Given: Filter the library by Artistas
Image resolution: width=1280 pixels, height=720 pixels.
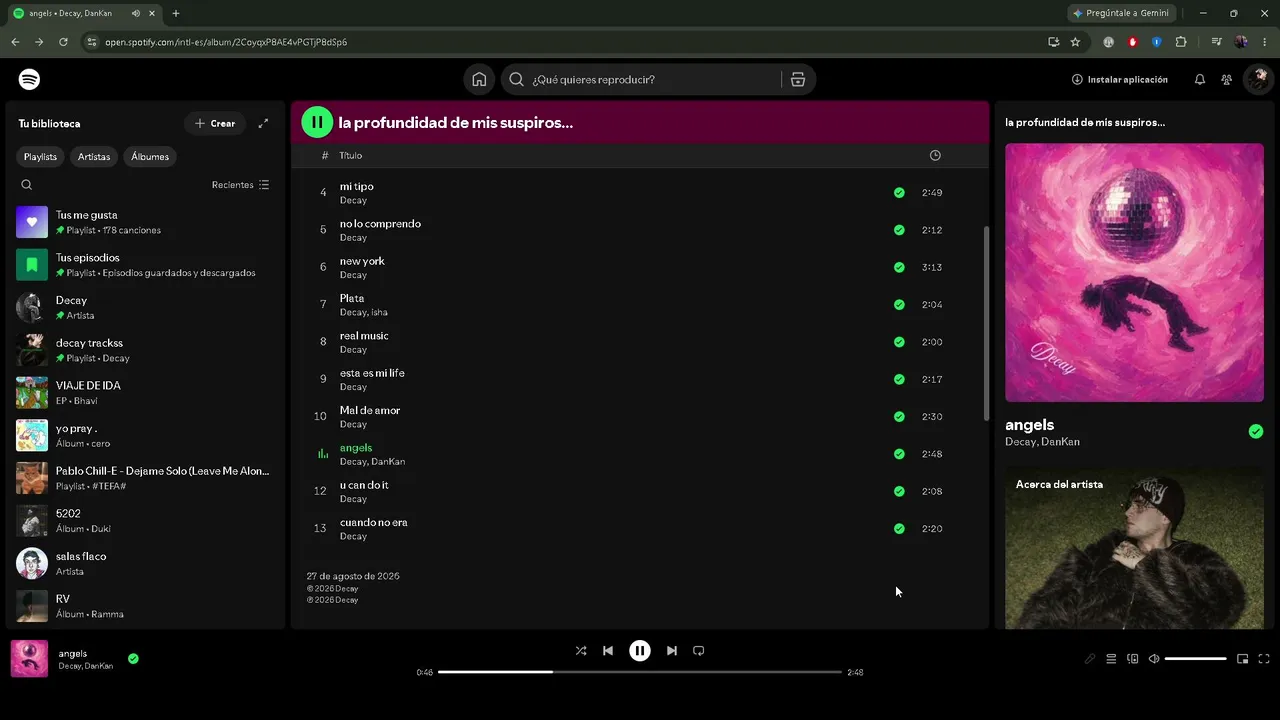Looking at the screenshot, I should click(x=94, y=157).
